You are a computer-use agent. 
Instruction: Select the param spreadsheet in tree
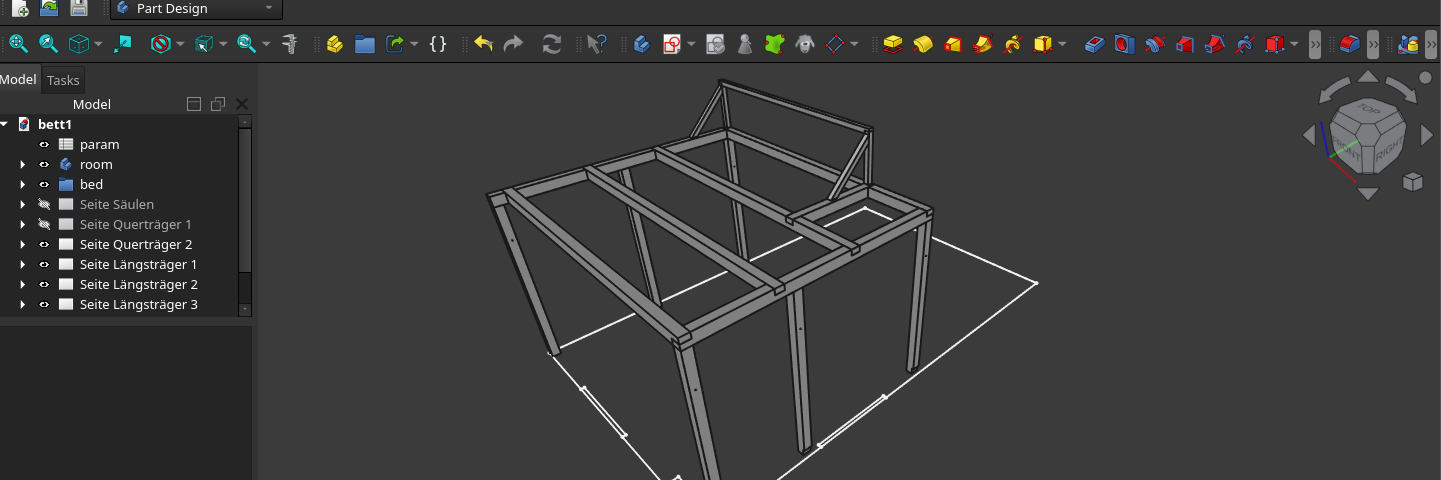(x=99, y=145)
